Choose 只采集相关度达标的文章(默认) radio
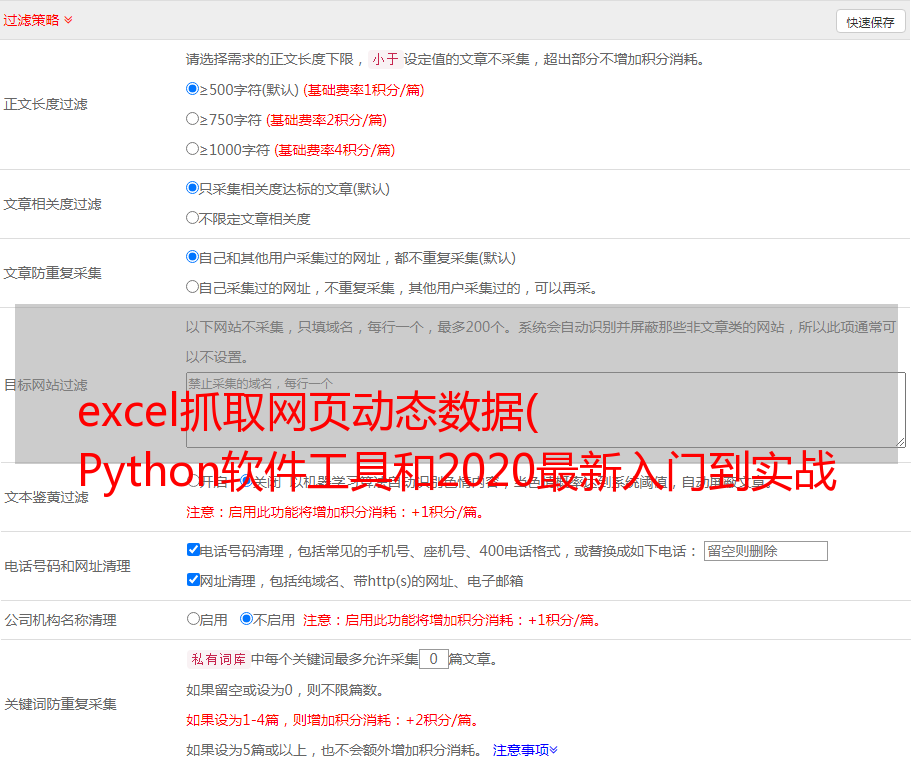This screenshot has width=912, height=768. point(192,188)
